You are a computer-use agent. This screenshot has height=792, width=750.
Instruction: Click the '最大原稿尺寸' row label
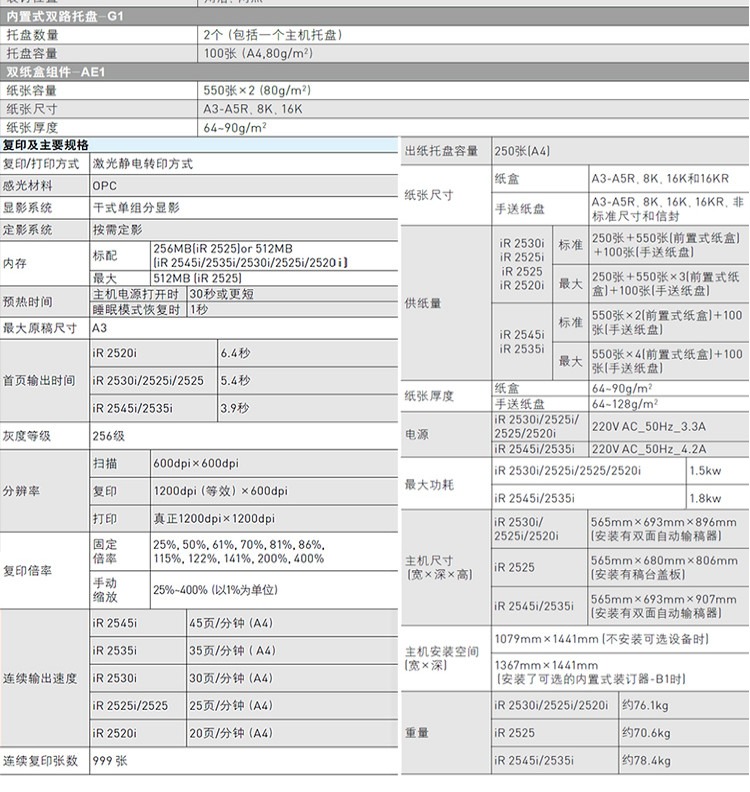40,328
